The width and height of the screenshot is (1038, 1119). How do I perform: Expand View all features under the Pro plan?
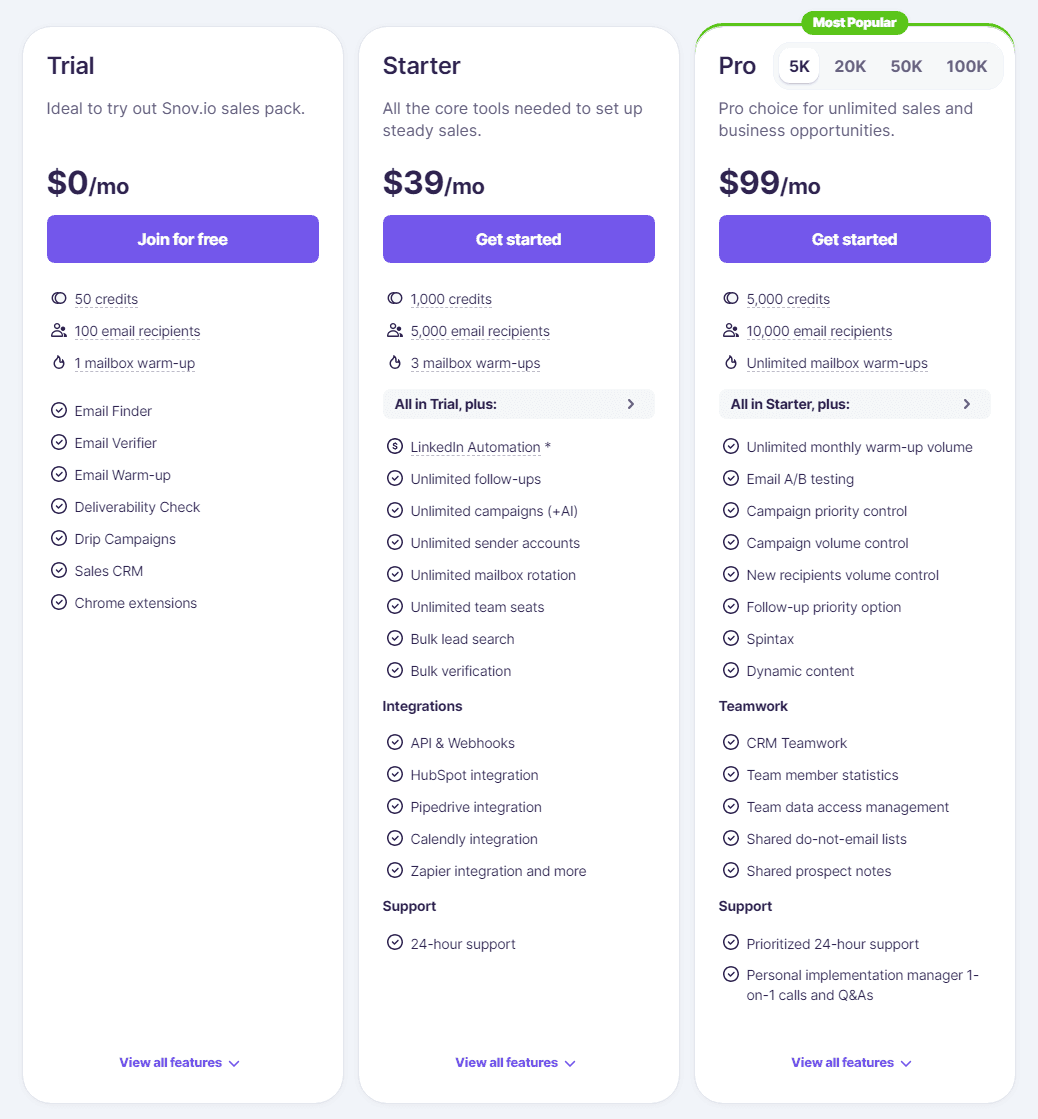tap(851, 1062)
